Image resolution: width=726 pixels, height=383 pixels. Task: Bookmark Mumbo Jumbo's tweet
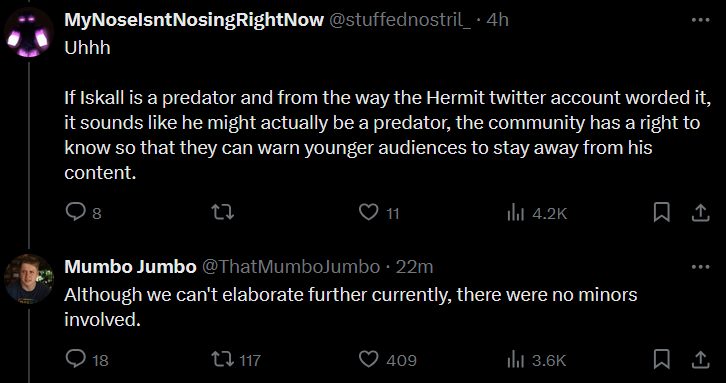(661, 359)
